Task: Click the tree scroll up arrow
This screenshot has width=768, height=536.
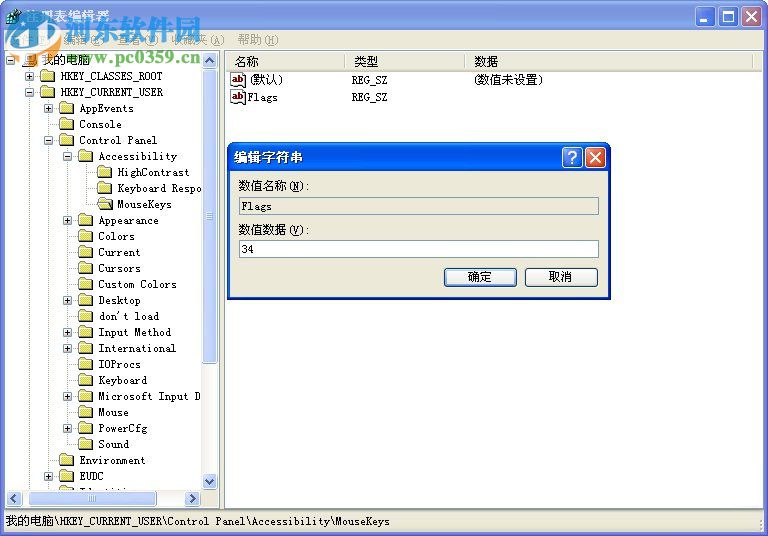Action: [210, 61]
